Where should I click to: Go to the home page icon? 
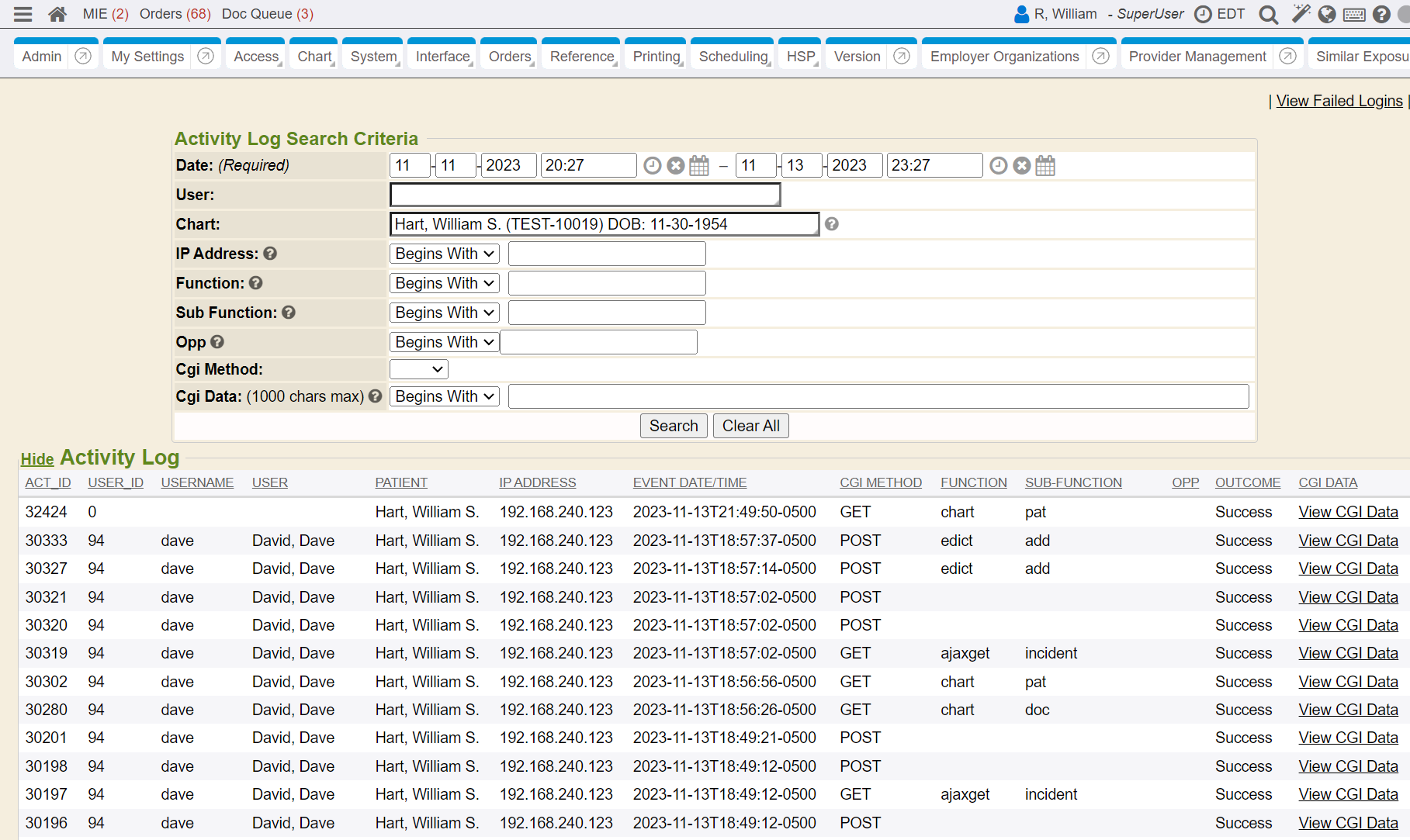[57, 14]
